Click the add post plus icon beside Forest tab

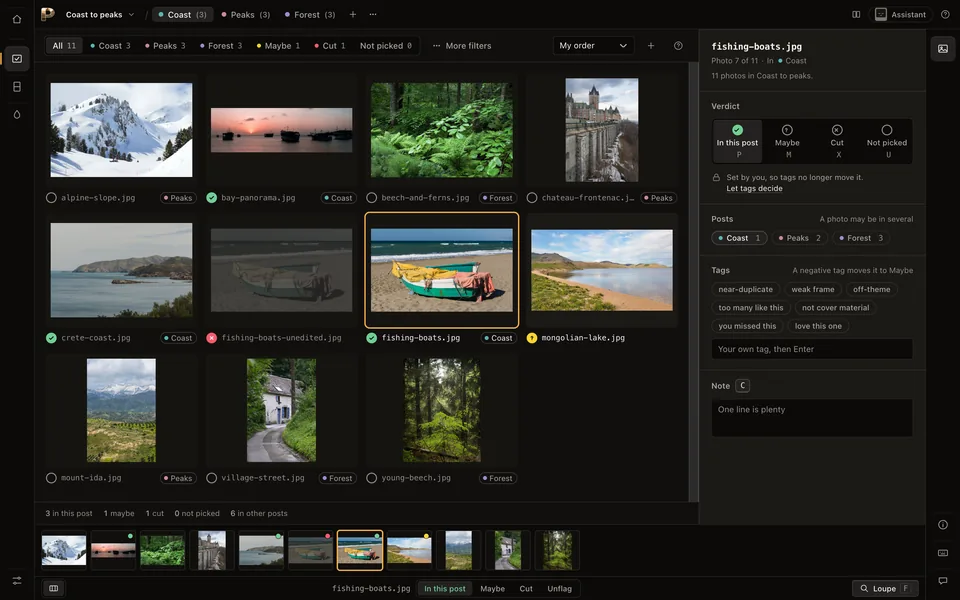pos(353,15)
